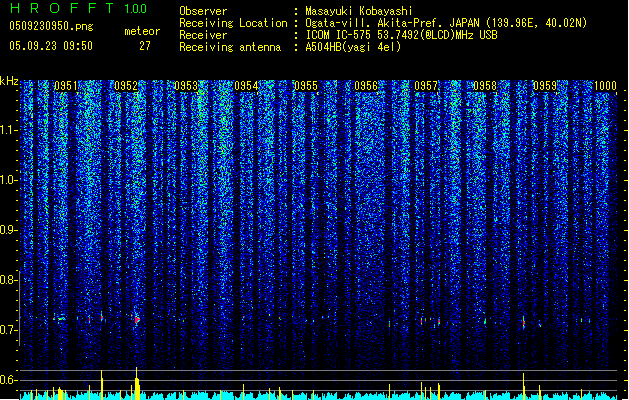
Task: Click the A504HB(yagi 4el) antenna text
Action: point(353,47)
